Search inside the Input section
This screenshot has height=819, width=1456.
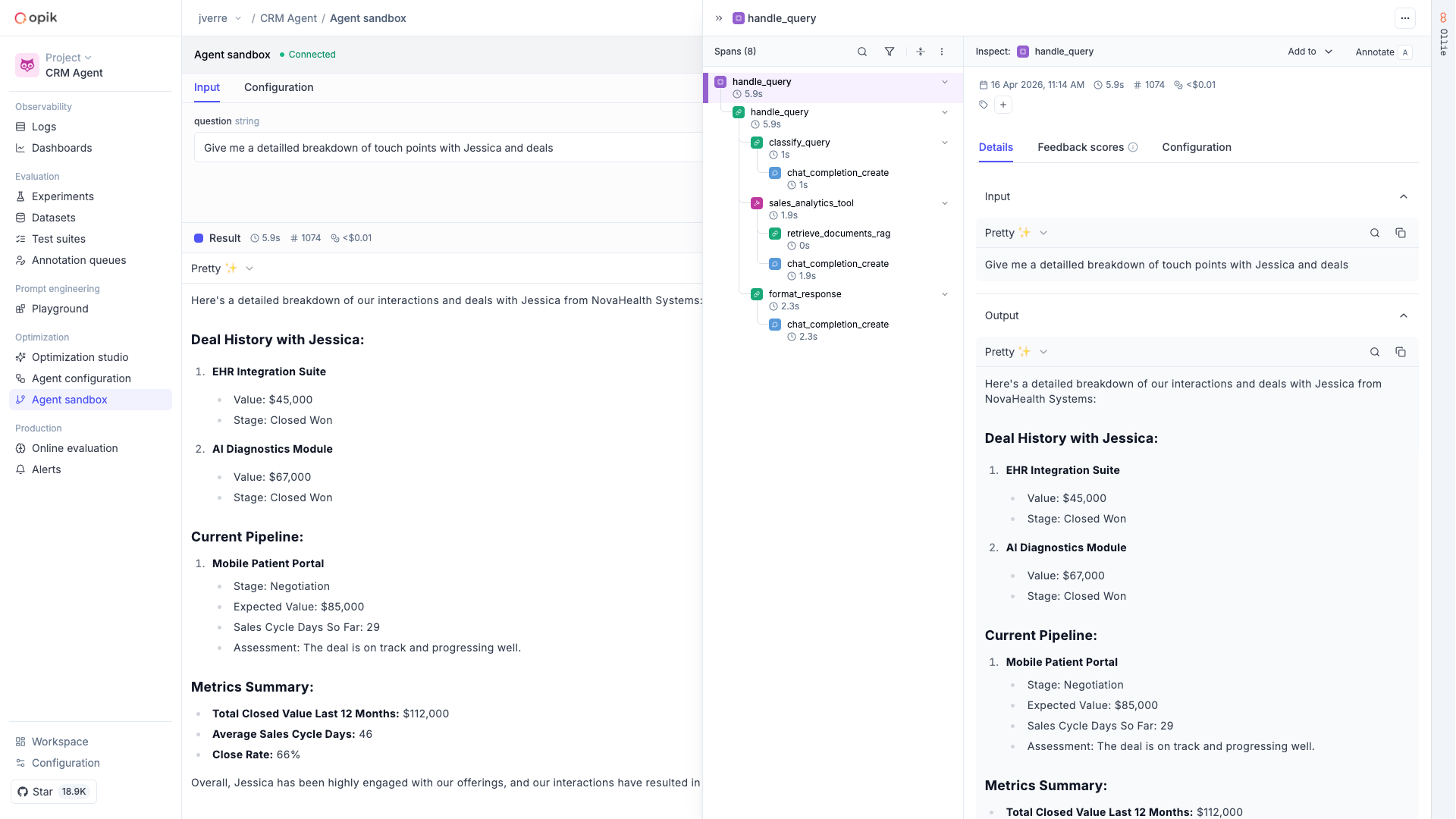pos(1375,233)
